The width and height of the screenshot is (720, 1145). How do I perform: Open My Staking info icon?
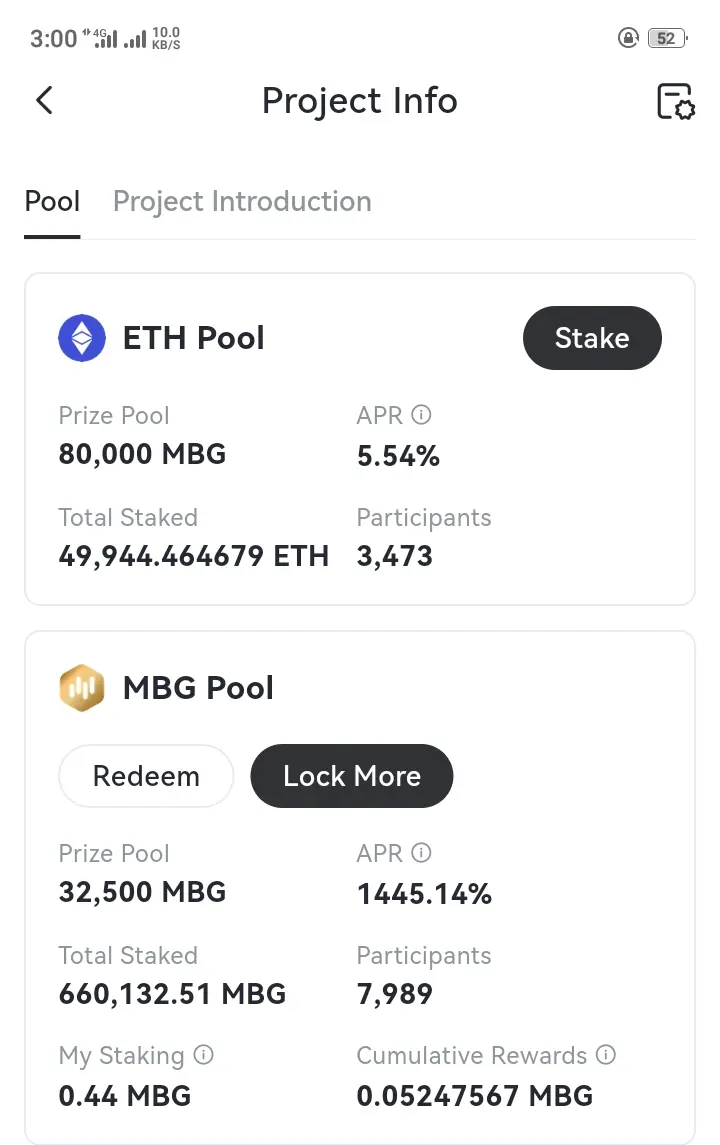coord(203,1054)
